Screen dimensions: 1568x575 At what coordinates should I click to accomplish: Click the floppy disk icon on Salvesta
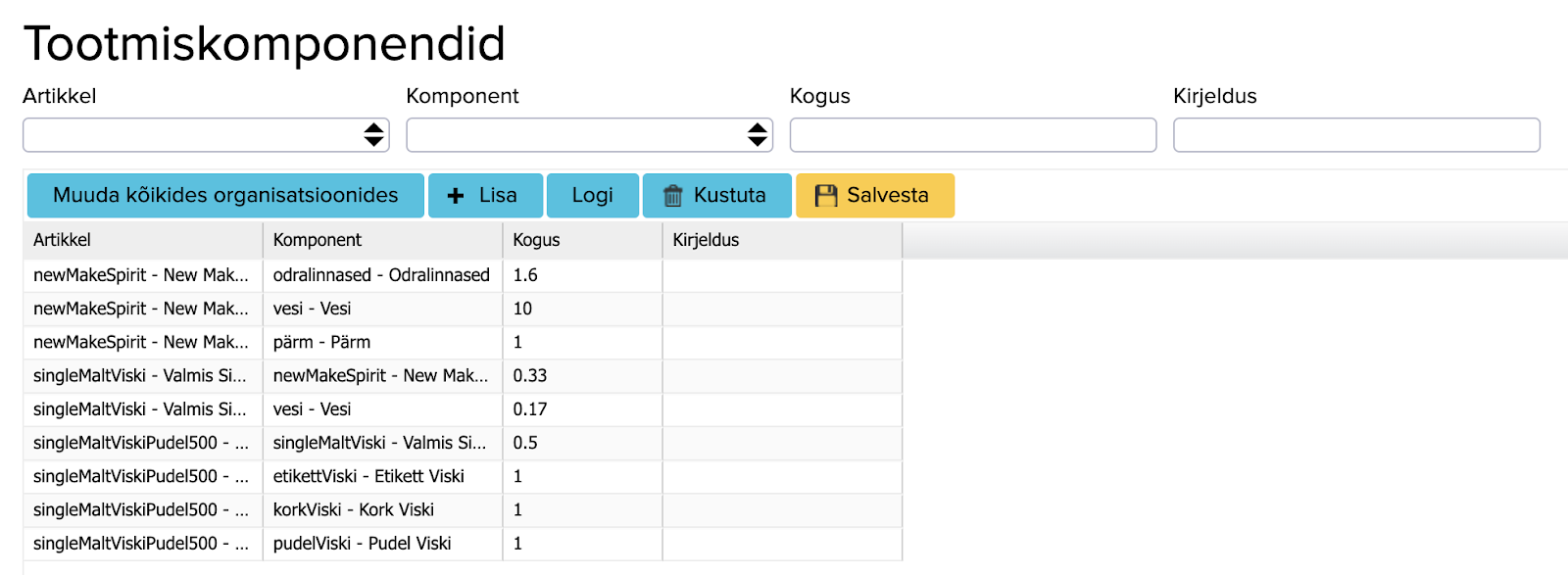click(x=826, y=196)
